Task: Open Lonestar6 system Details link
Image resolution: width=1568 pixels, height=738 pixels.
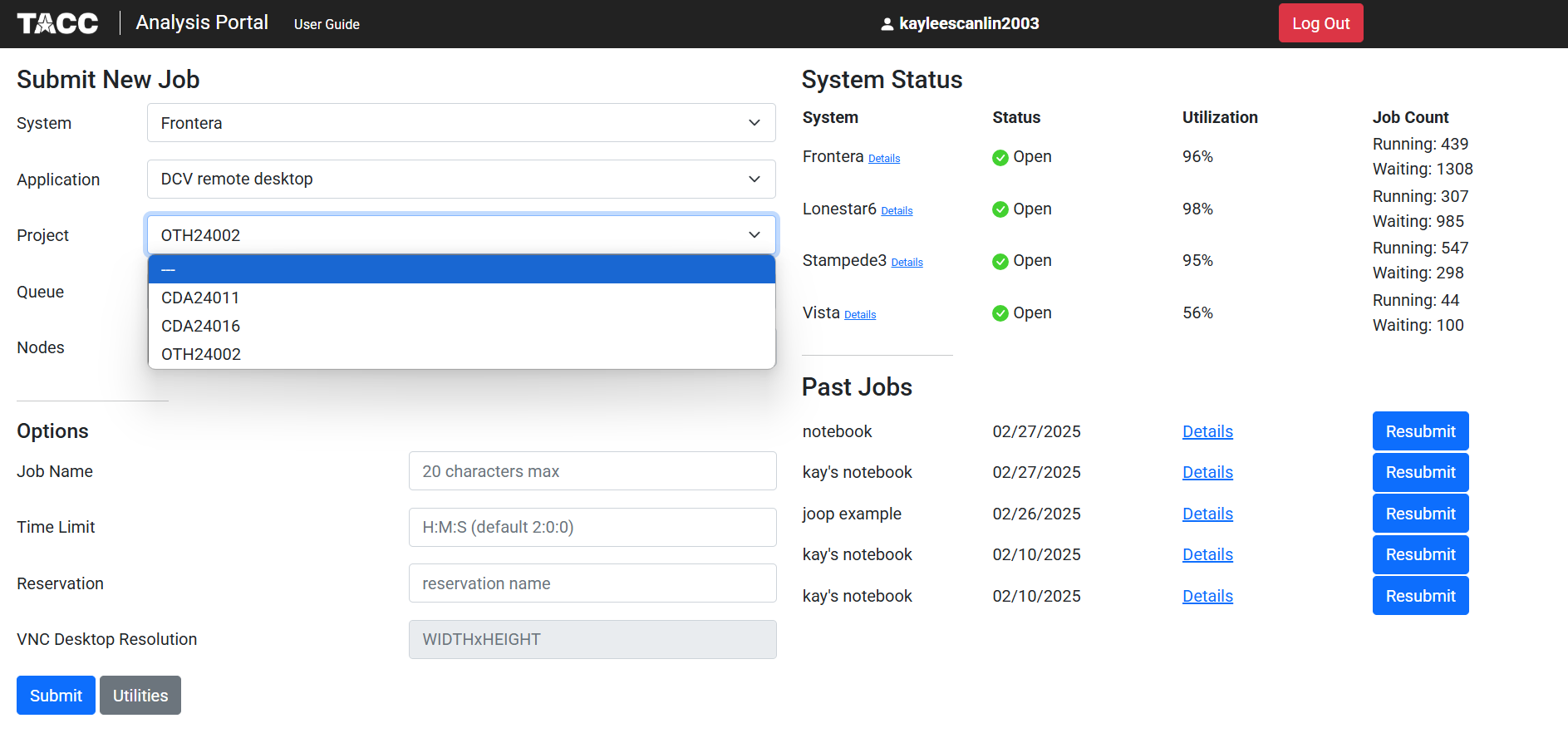Action: tap(897, 211)
